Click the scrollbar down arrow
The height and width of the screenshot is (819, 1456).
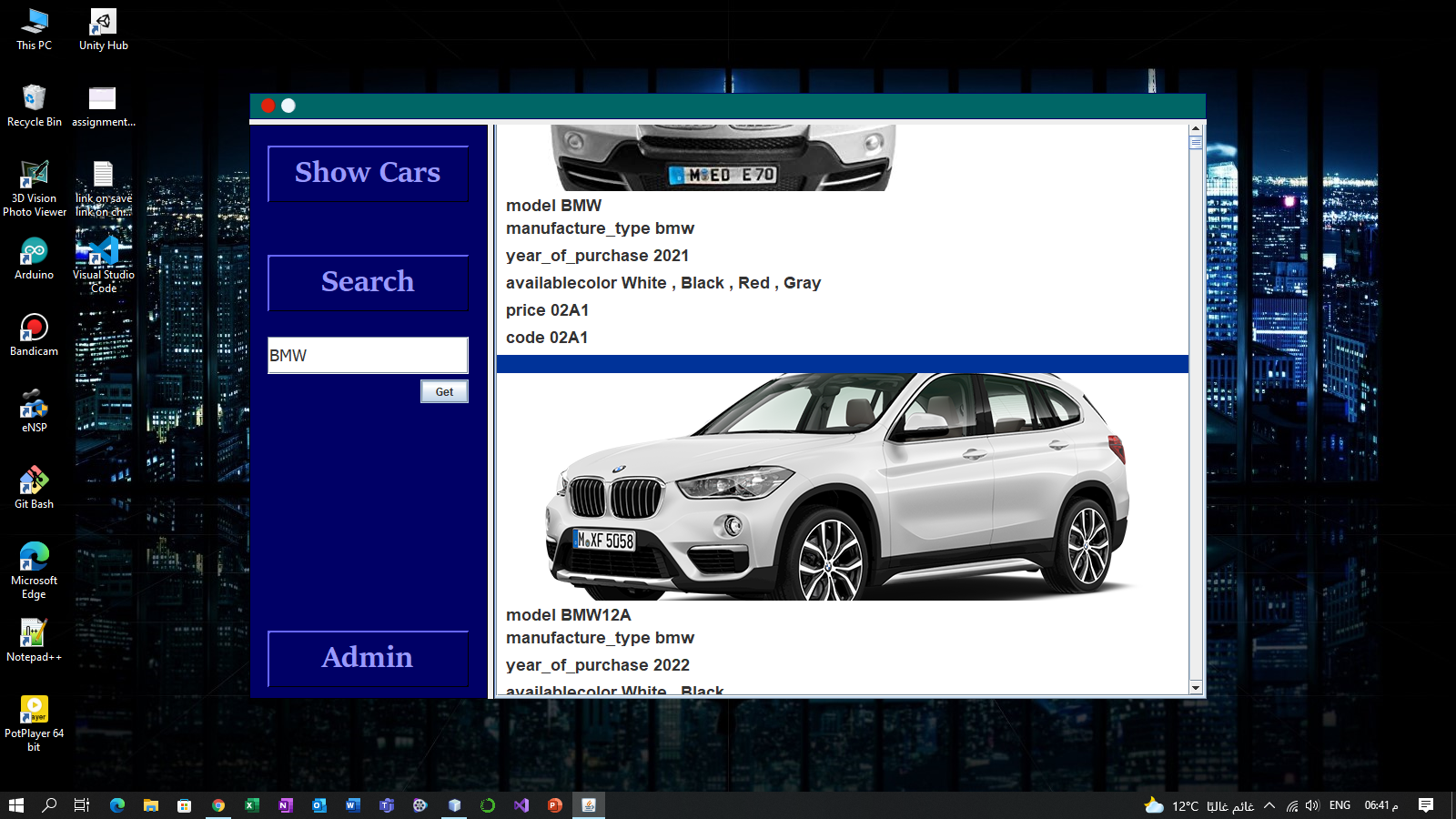(x=1196, y=688)
